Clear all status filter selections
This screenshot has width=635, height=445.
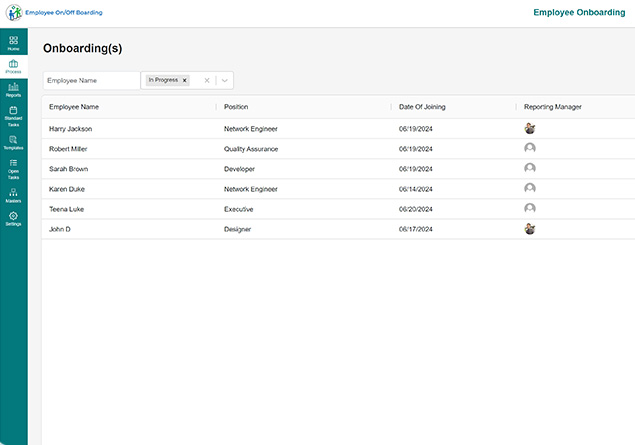point(207,80)
